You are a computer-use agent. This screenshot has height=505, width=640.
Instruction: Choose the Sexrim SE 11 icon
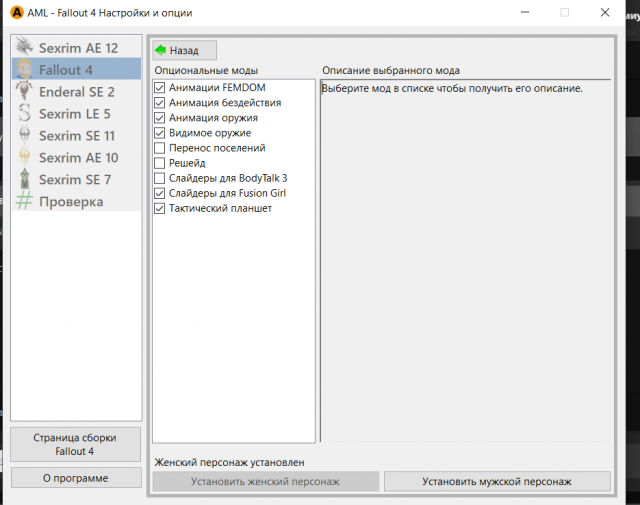pos(25,136)
